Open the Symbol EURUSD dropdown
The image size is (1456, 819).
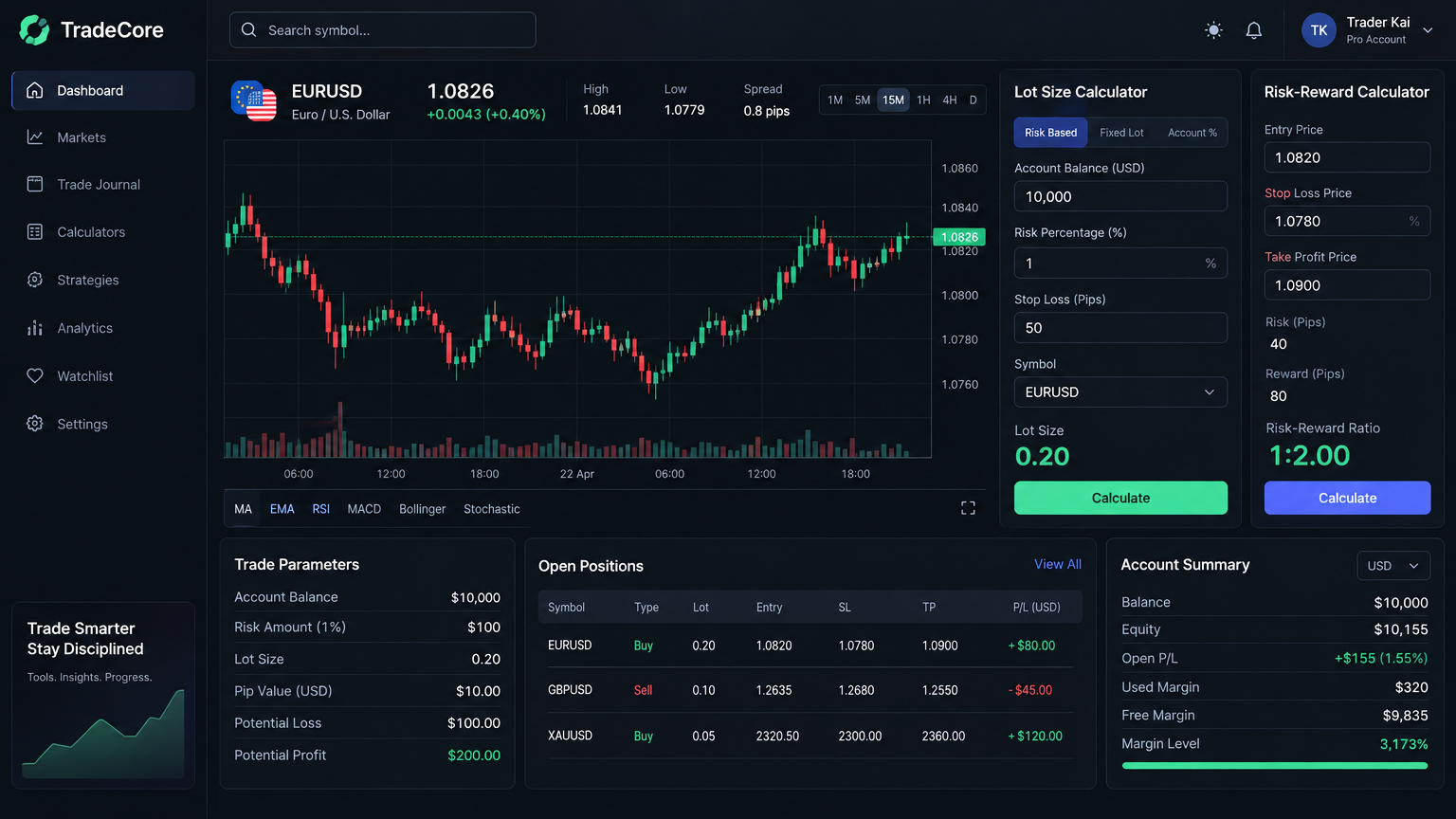coord(1120,392)
